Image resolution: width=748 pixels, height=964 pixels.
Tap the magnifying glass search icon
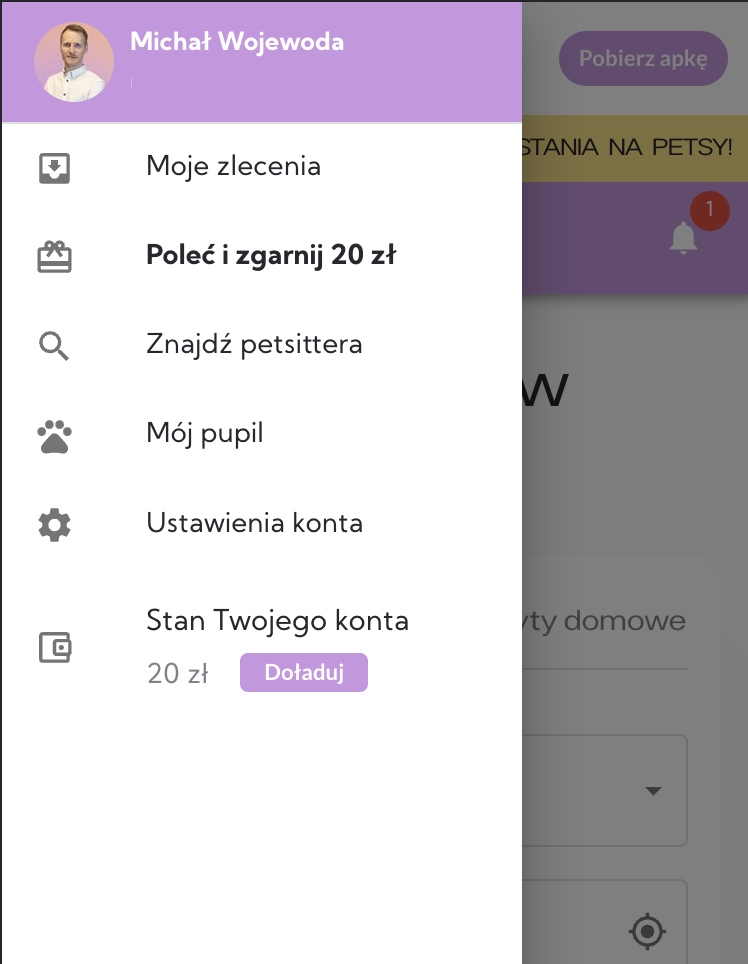click(54, 346)
